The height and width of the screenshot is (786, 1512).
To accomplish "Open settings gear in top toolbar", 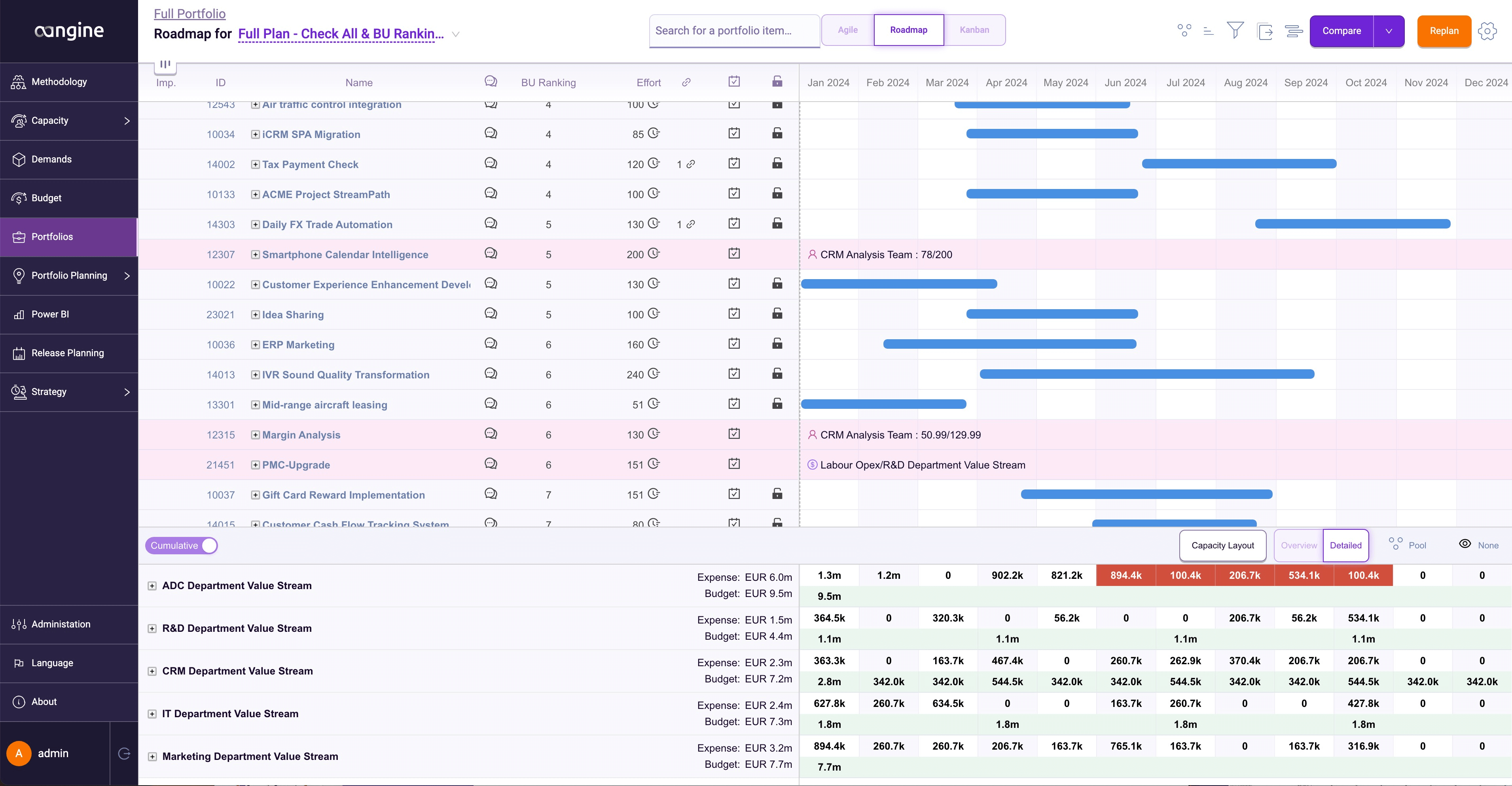I will click(x=1487, y=30).
